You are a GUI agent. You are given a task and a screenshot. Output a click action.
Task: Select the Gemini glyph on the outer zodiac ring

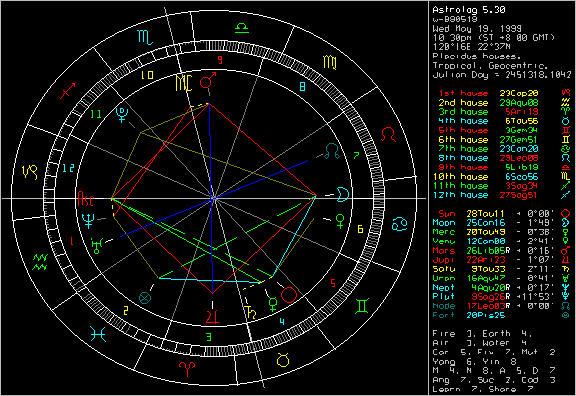coord(362,306)
